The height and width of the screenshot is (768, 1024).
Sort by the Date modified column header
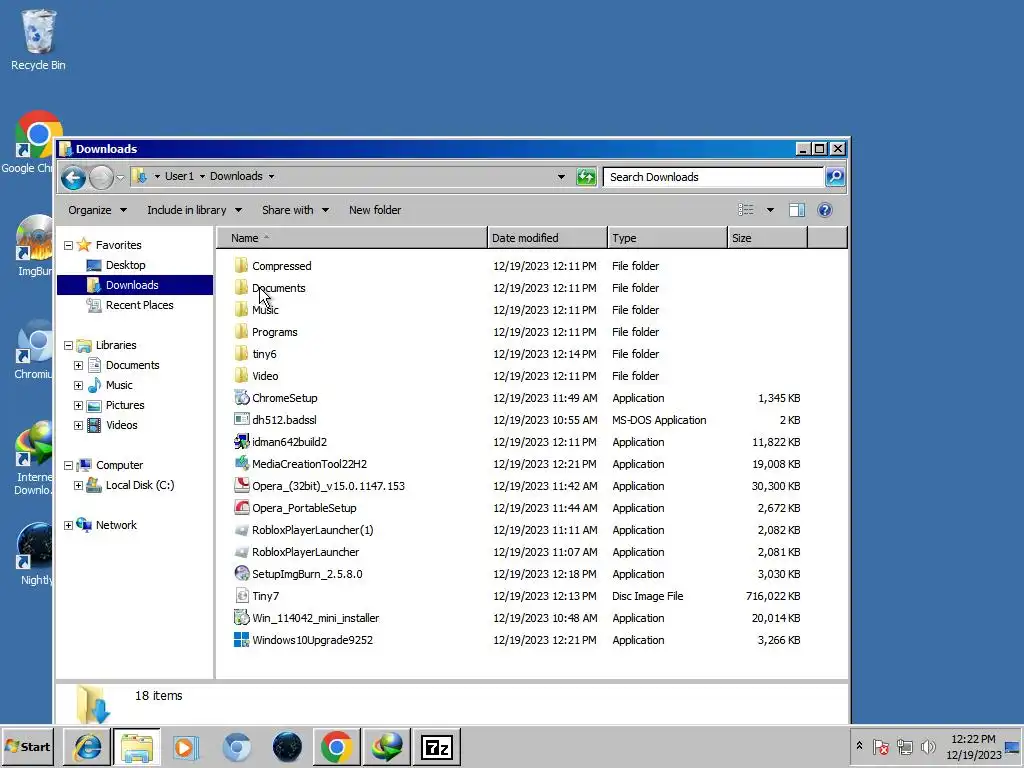pyautogui.click(x=547, y=238)
